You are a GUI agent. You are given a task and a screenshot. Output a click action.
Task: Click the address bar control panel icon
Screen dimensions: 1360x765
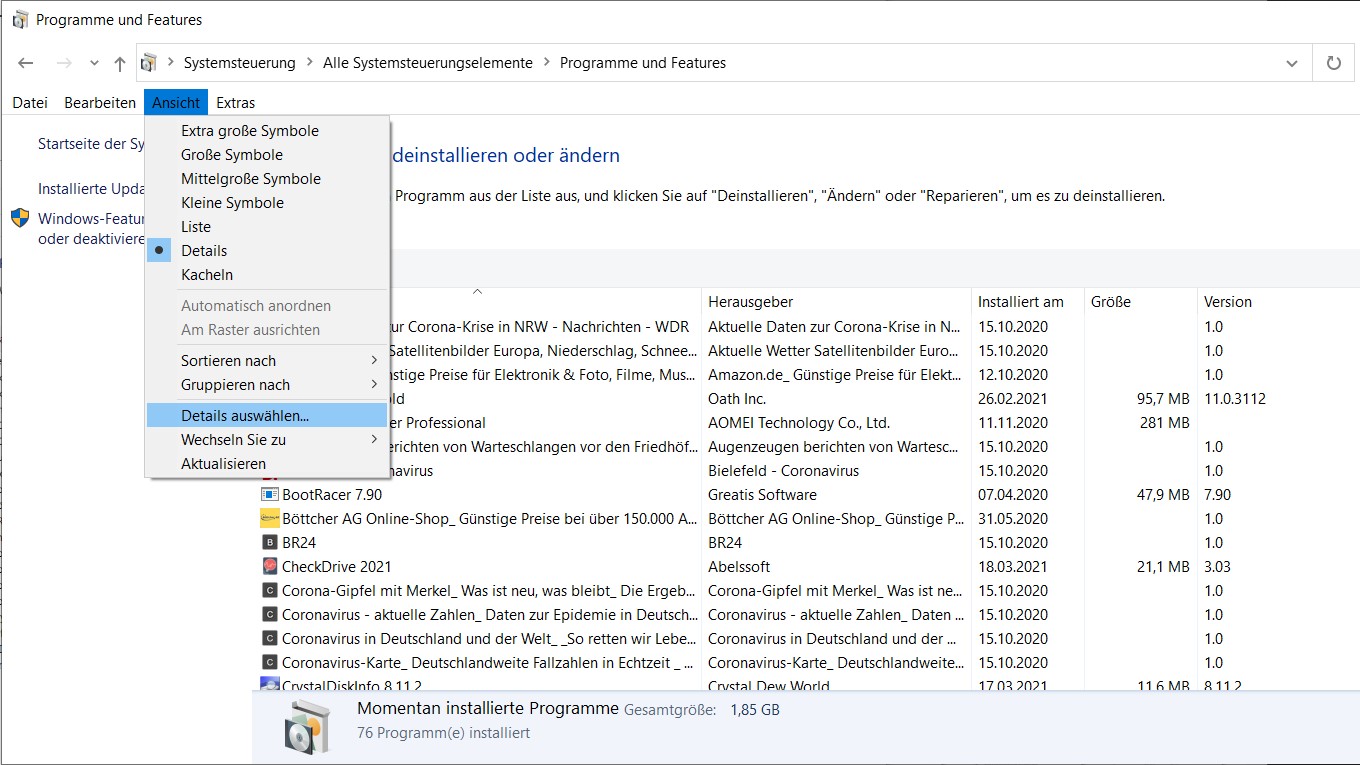[149, 63]
